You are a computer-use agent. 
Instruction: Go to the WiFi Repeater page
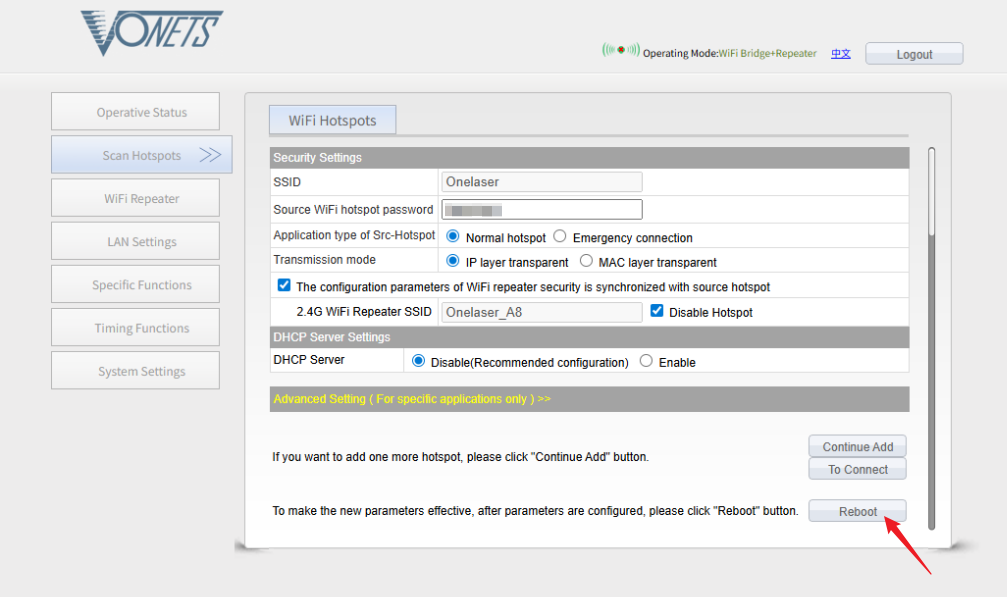[x=135, y=198]
